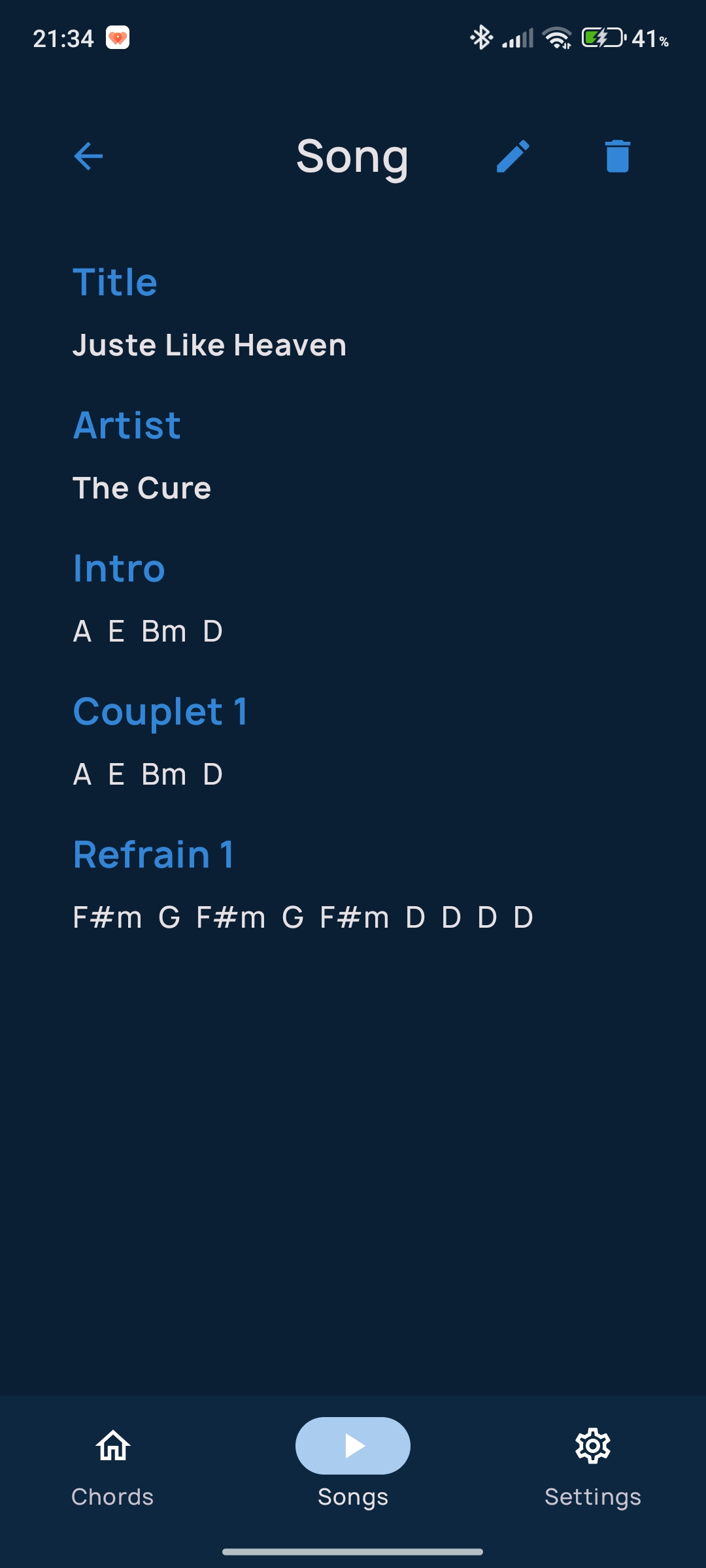The width and height of the screenshot is (706, 1568).
Task: Tap the song title Juste Like Heaven
Action: (209, 345)
